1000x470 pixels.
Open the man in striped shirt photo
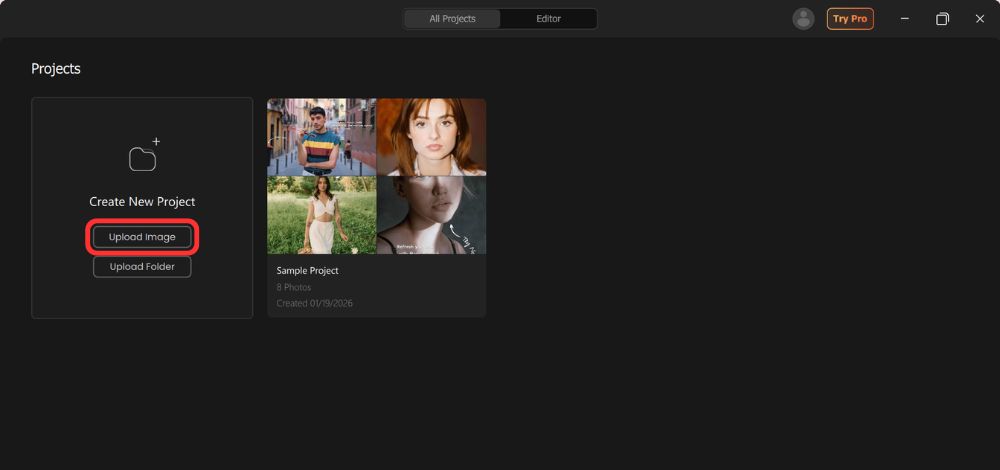(321, 137)
